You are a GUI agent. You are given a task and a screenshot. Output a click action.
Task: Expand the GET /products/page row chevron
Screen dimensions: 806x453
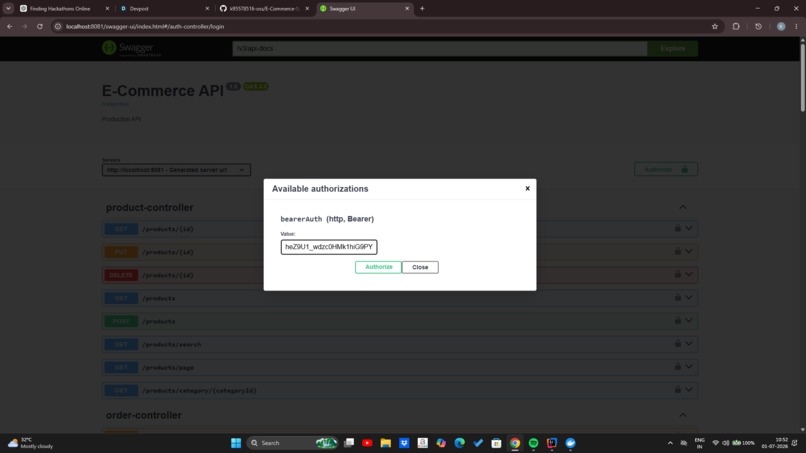coord(689,367)
